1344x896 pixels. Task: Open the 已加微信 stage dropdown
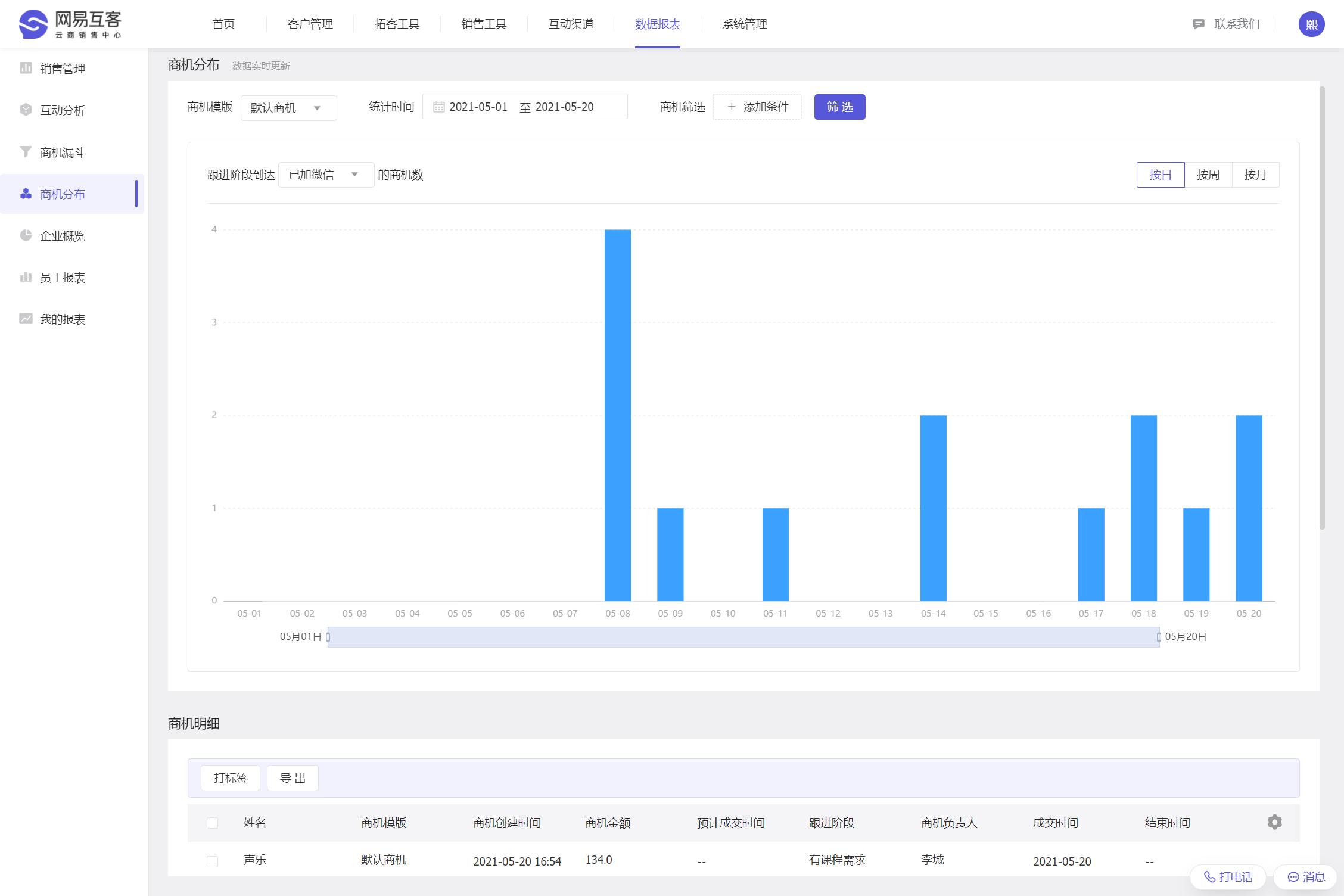tap(325, 175)
